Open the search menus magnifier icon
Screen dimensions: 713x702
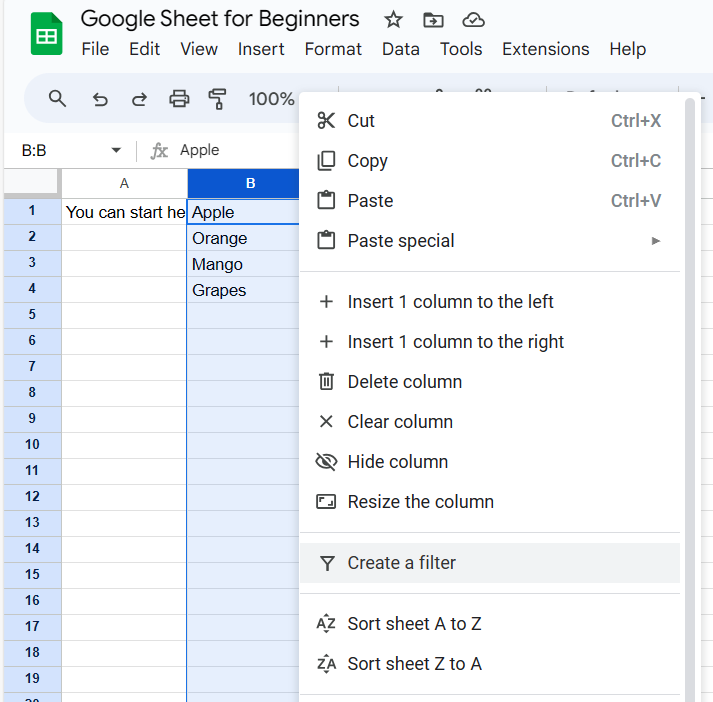[57, 98]
